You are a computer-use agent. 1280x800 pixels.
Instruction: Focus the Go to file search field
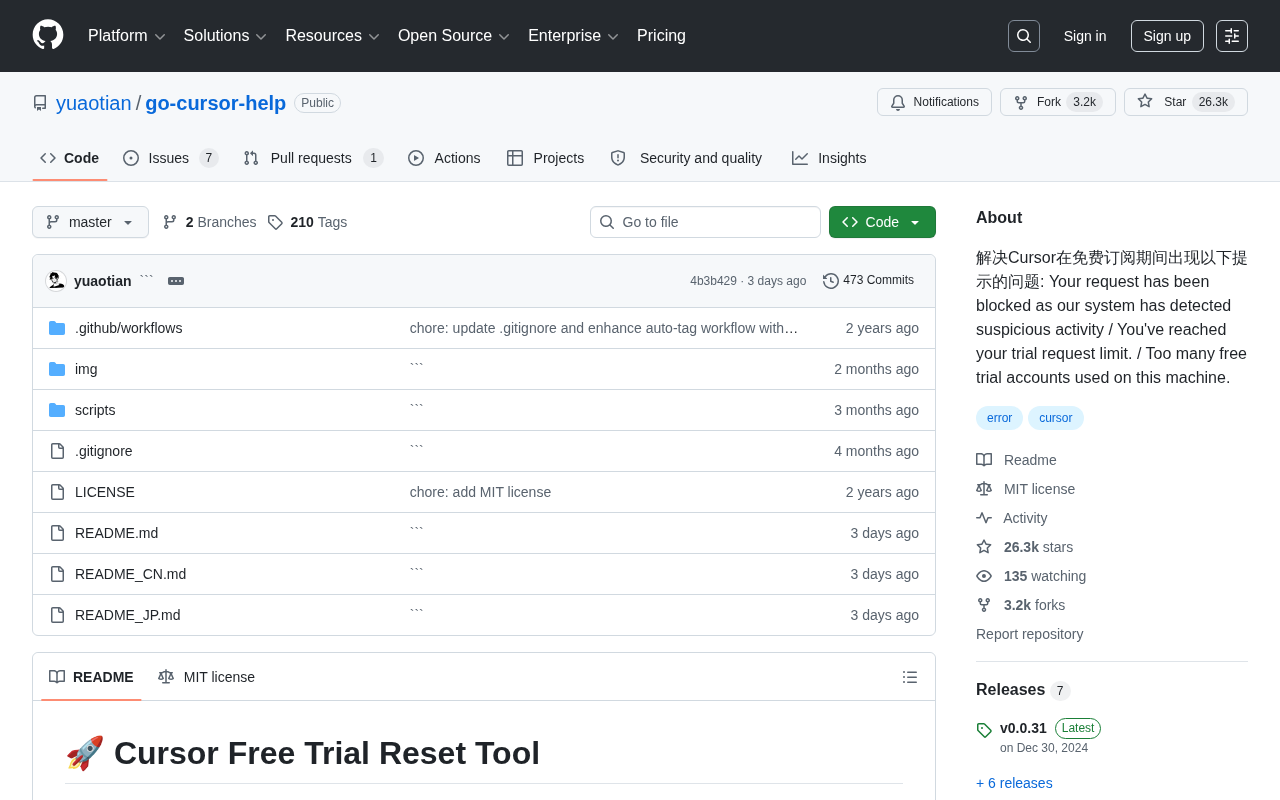(705, 222)
